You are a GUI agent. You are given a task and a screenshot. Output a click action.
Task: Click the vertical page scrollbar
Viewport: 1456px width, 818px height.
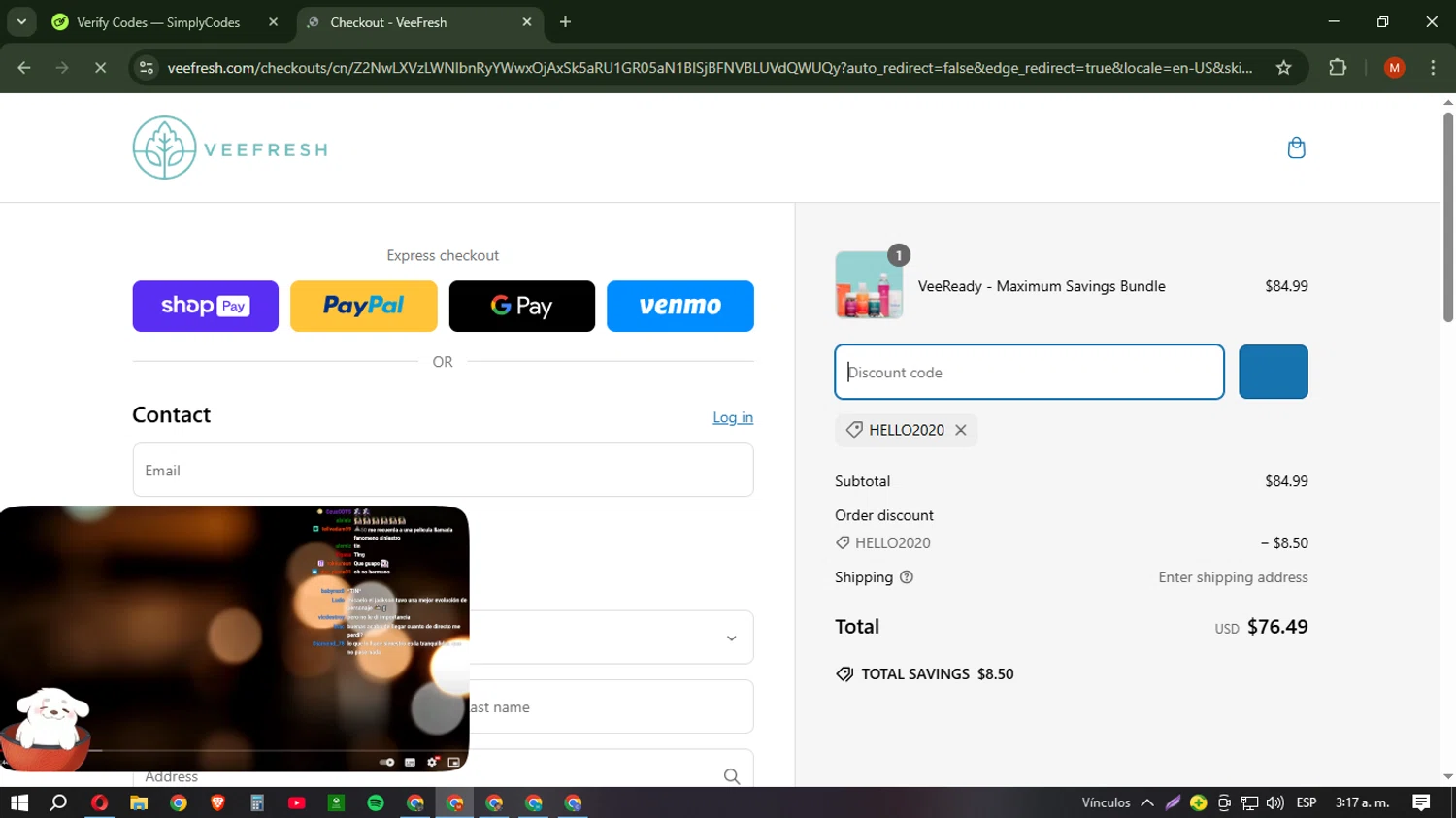point(1448,216)
